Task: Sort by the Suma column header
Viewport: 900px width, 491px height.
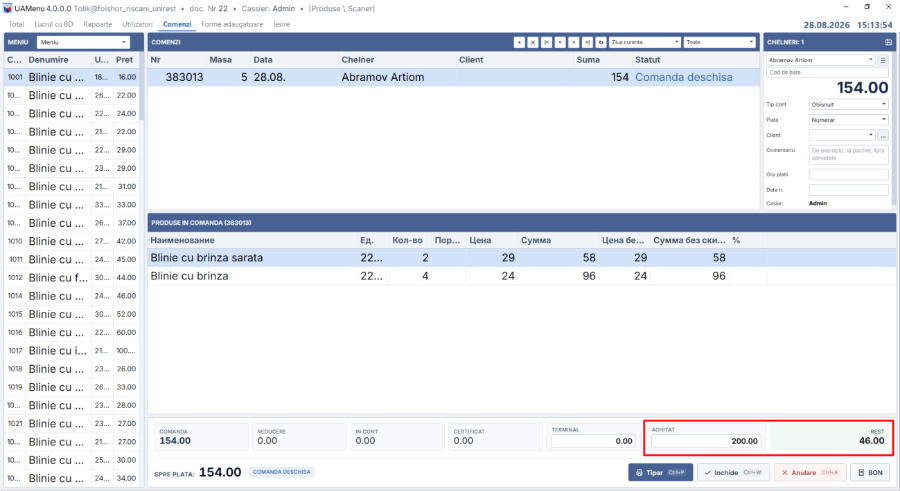Action: point(602,60)
